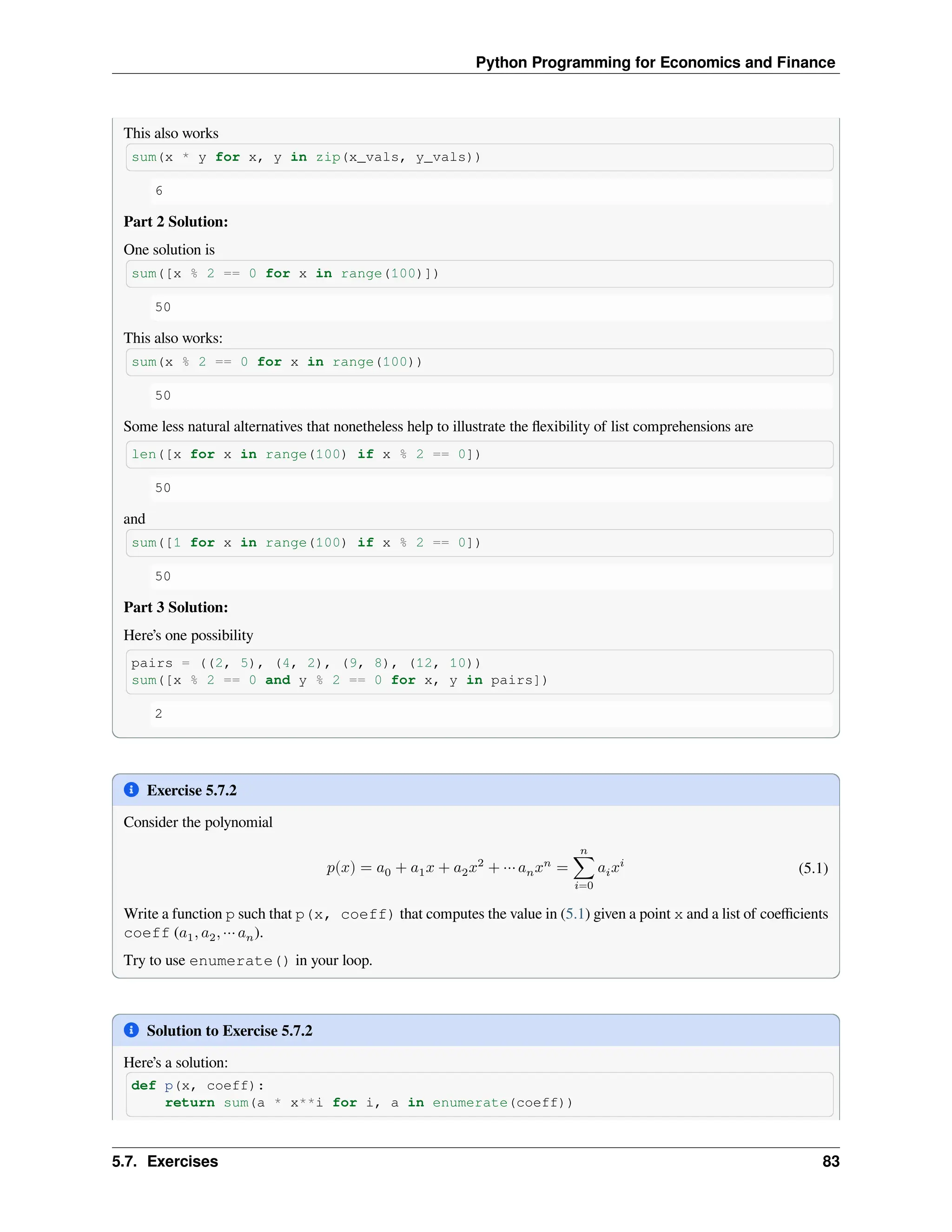This screenshot has width=952, height=1232.
Task: Click the sum line using 'x, y in pairs'
Action: pyautogui.click(x=339, y=680)
